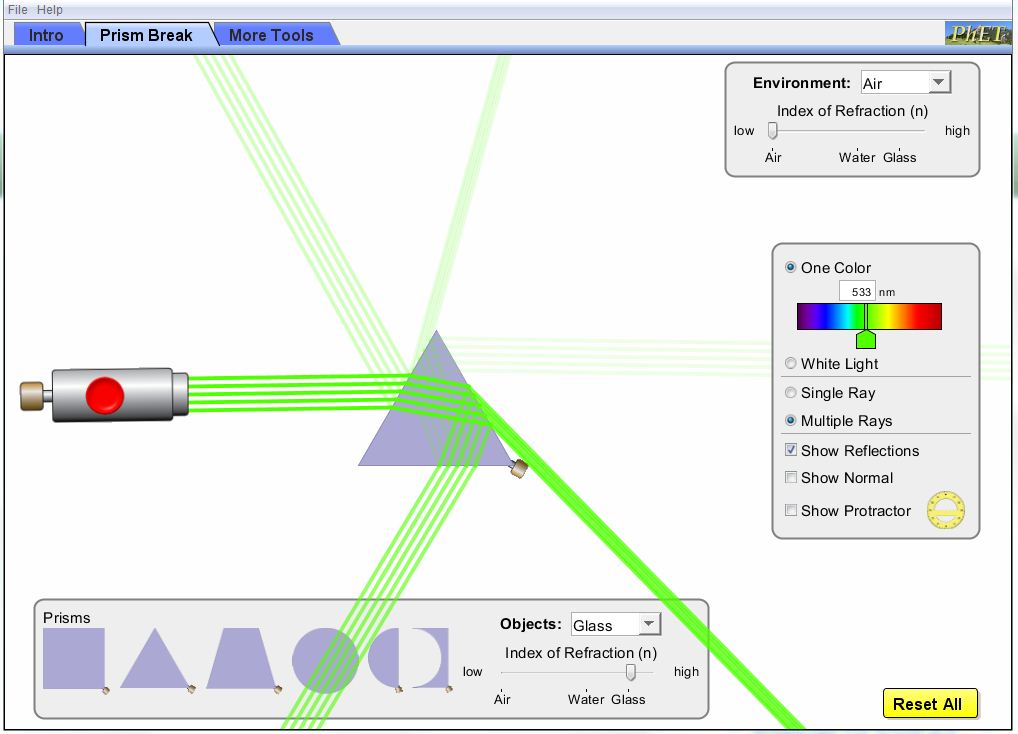Click the PhET logo
This screenshot has height=734, width=1018.
tap(977, 34)
